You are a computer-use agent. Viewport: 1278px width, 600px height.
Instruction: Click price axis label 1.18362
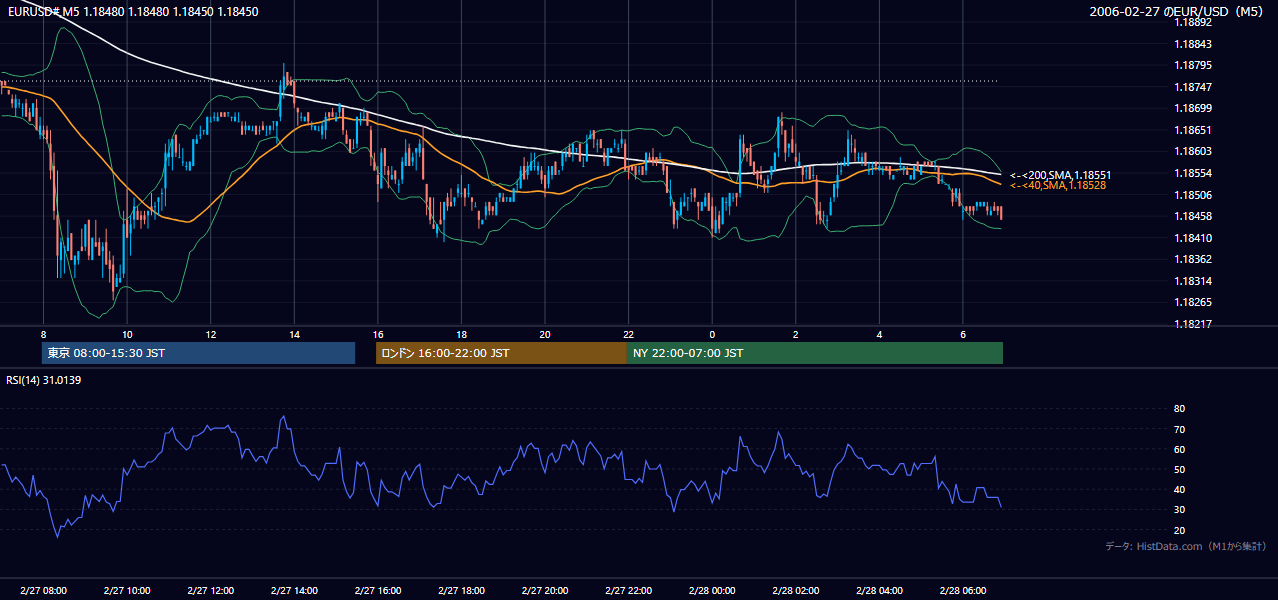point(1193,259)
